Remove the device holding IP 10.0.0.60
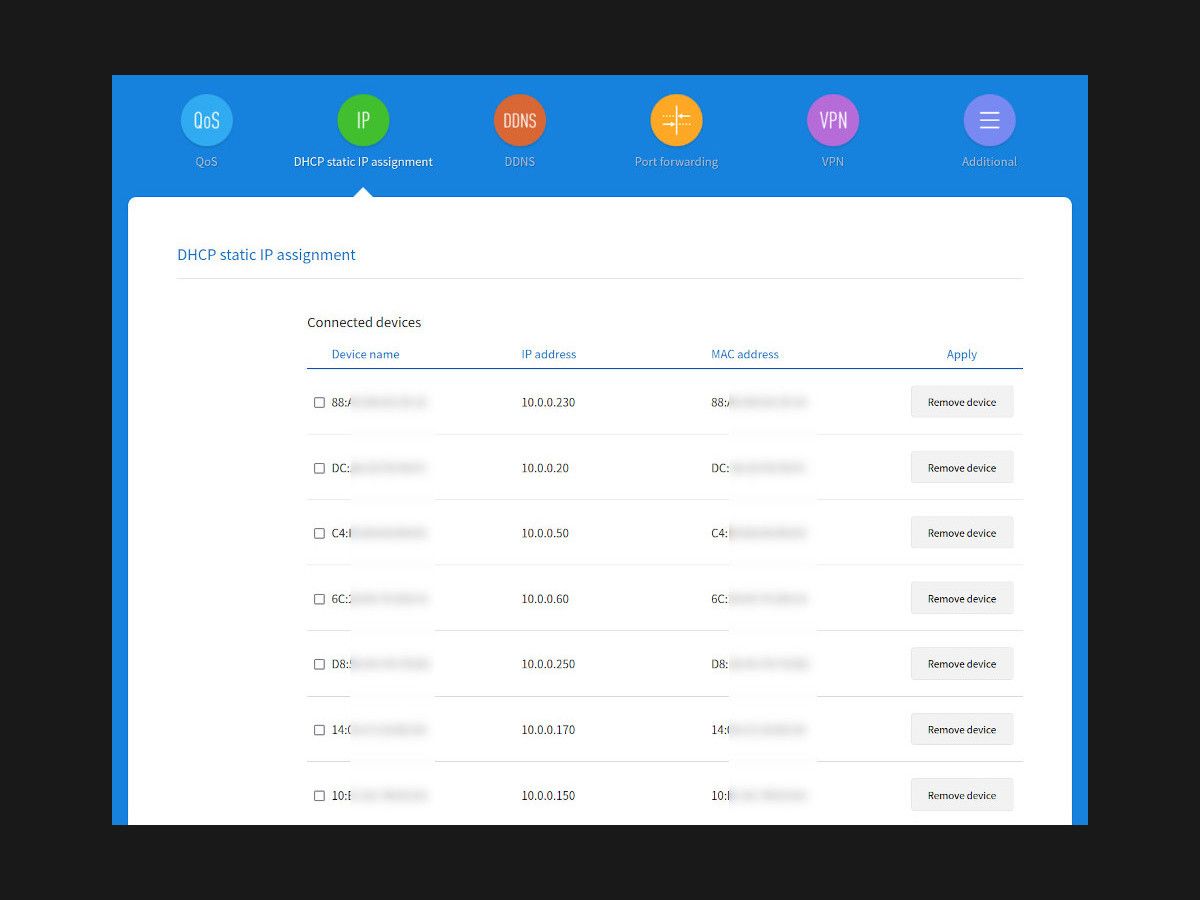The width and height of the screenshot is (1200, 900). click(x=961, y=598)
